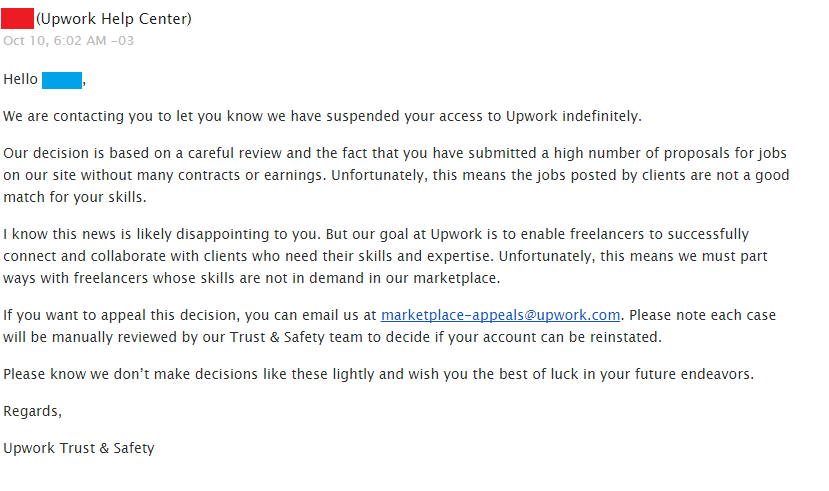Click the red redacted sender name block
Screen dimensions: 829x491
coord(18,18)
